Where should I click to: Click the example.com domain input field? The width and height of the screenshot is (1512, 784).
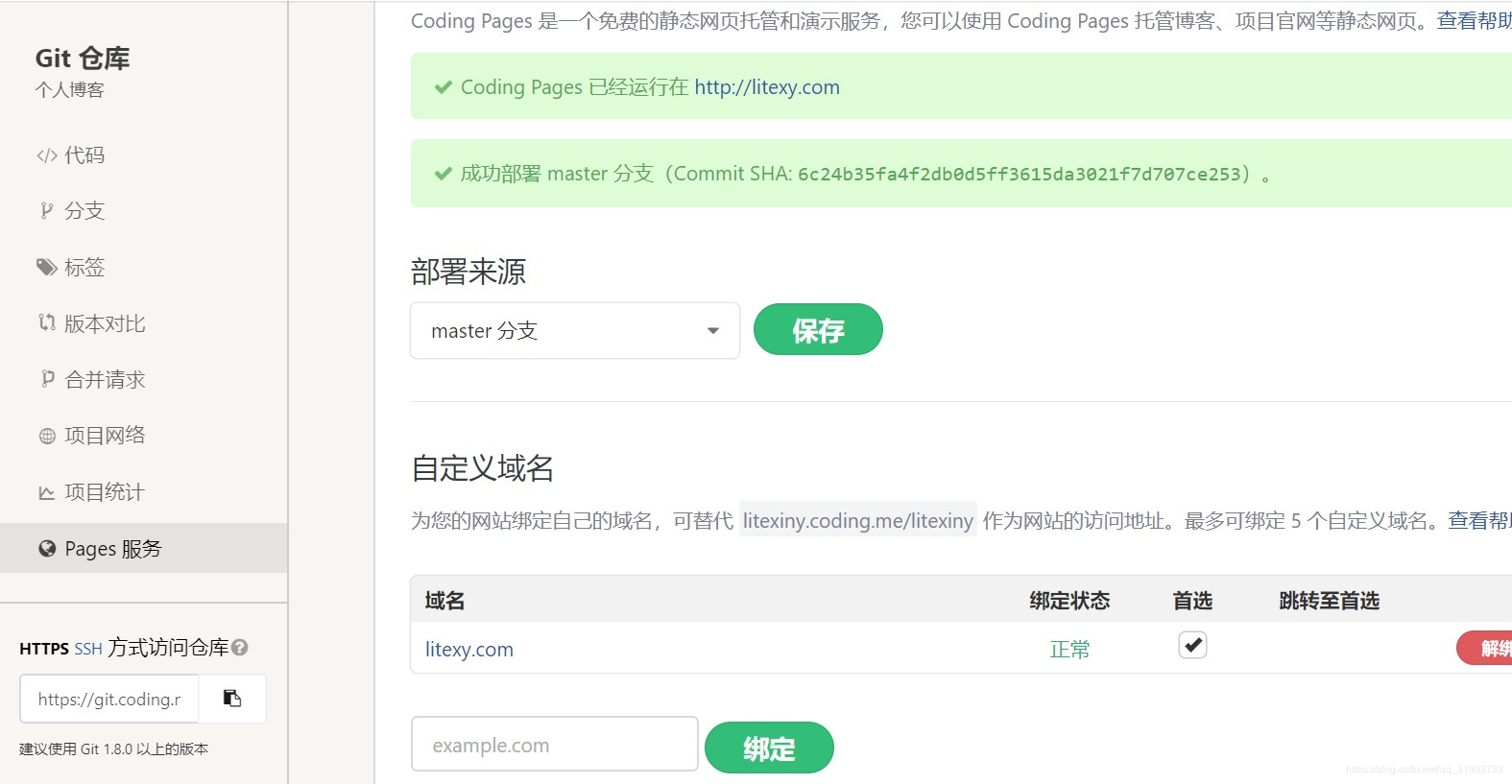point(555,744)
